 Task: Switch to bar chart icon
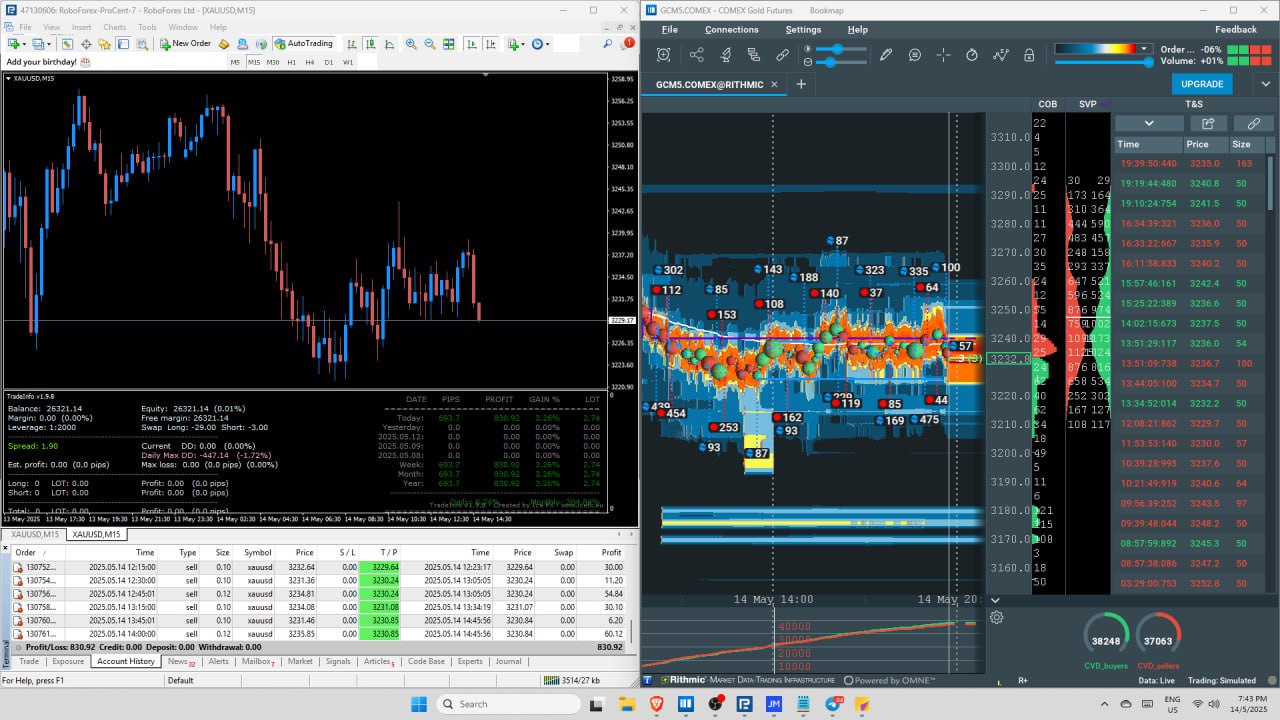[x=351, y=44]
